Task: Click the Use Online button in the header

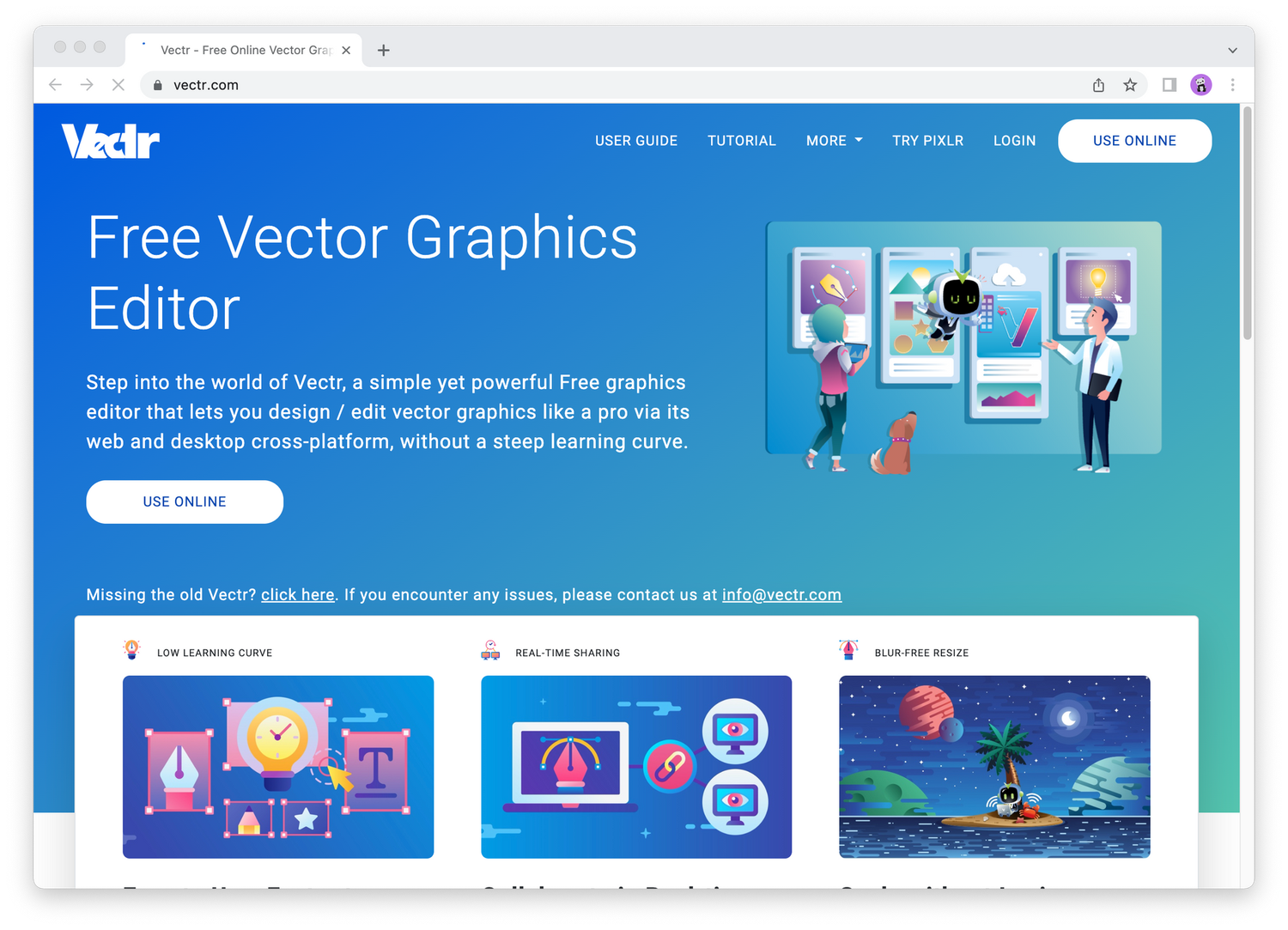Action: (1134, 141)
